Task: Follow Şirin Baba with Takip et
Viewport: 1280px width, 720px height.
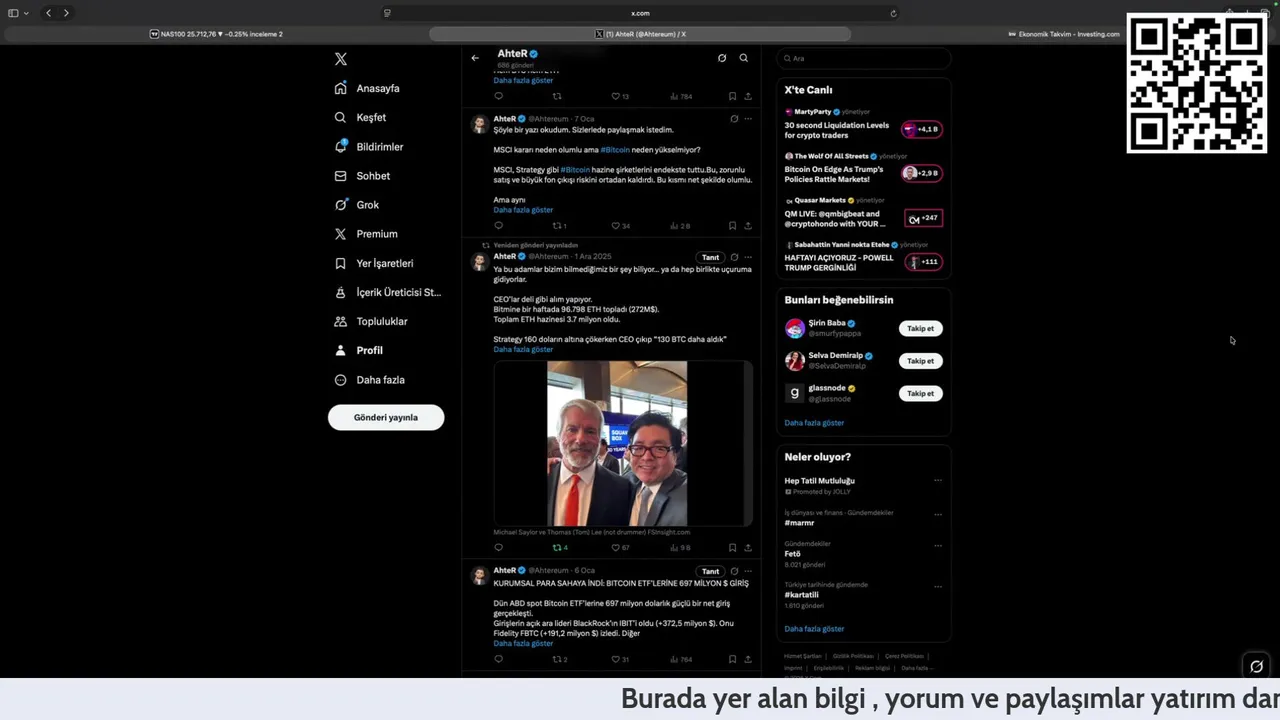Action: (920, 328)
